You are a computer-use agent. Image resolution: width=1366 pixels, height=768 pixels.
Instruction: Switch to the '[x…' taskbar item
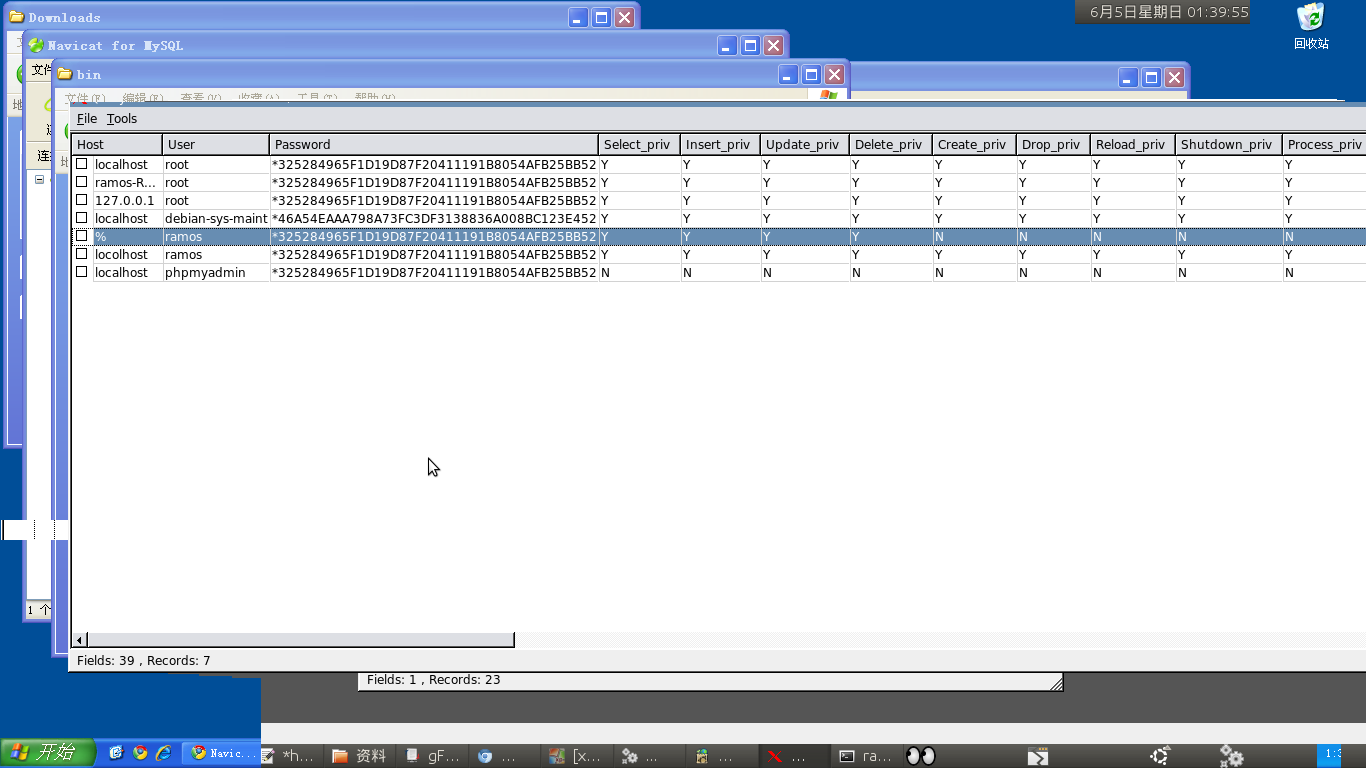576,756
